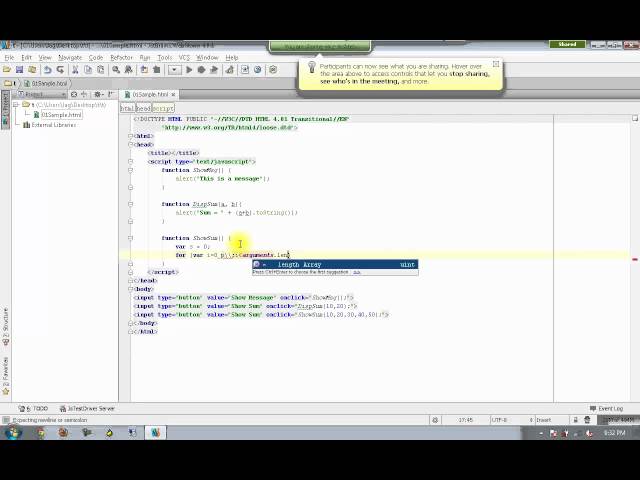Collapse the head tag fold marker

point(131,144)
